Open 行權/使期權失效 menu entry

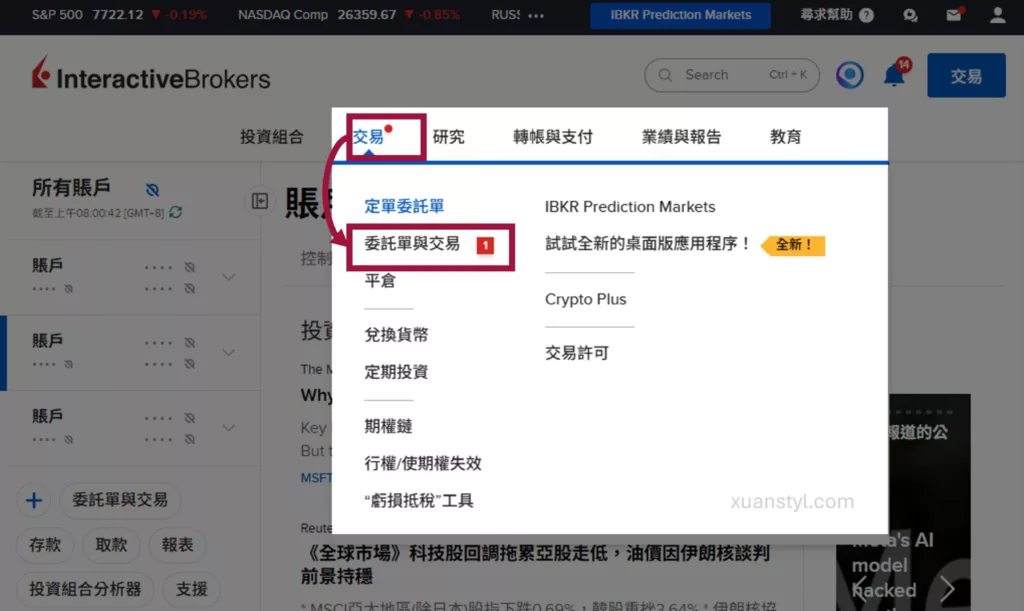423,463
